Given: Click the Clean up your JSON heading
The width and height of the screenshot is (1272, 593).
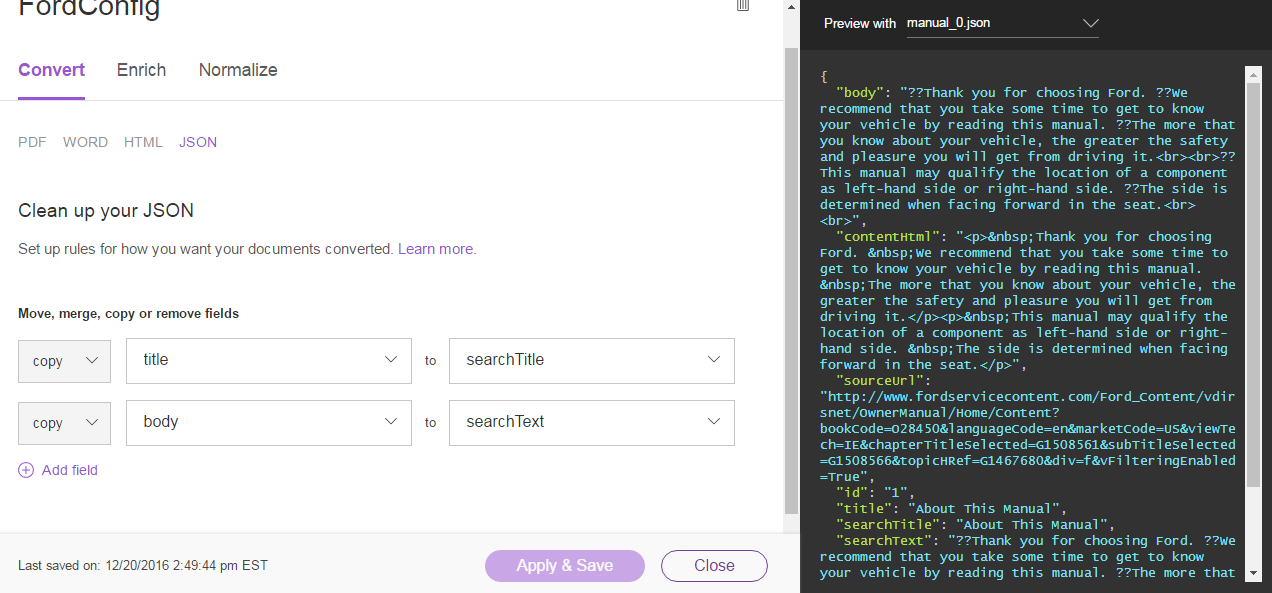Looking at the screenshot, I should coord(106,211).
